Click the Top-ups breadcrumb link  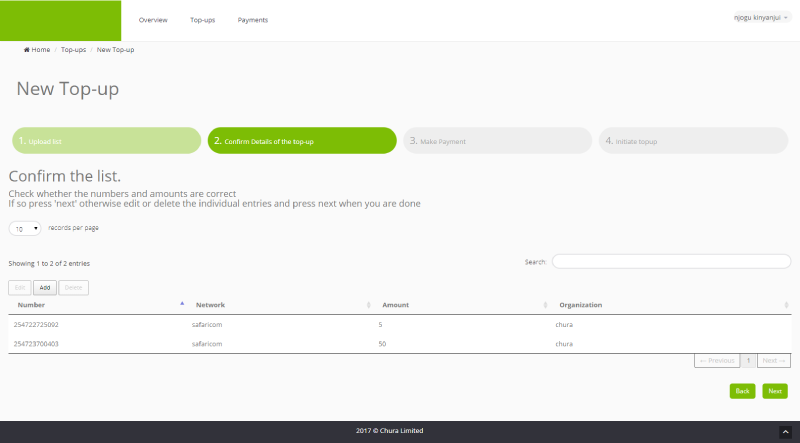73,50
